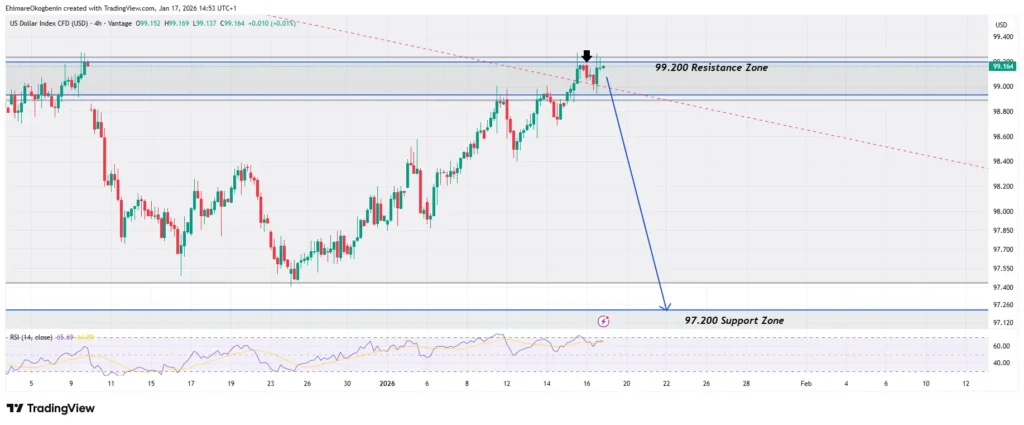
Task: Click the 97.200 Support Zone text label
Action: 734,321
